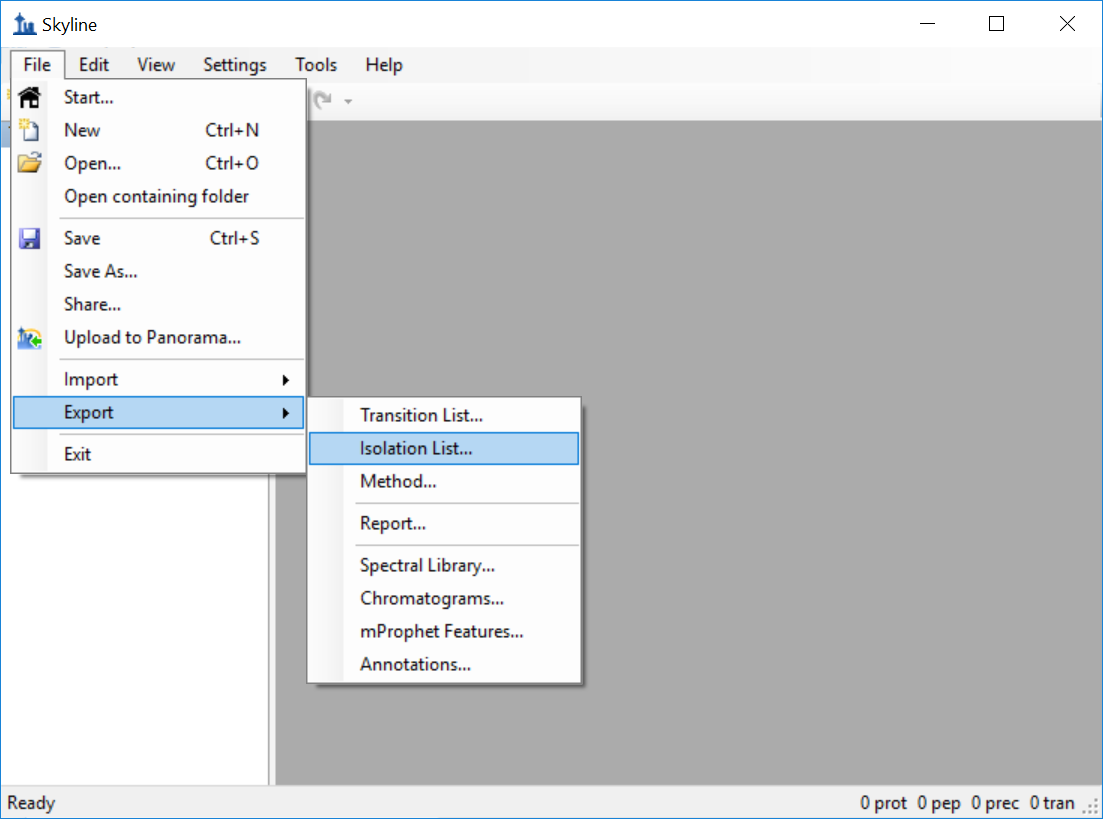Choose Exit from the File menu
The height and width of the screenshot is (819, 1103).
click(x=159, y=455)
